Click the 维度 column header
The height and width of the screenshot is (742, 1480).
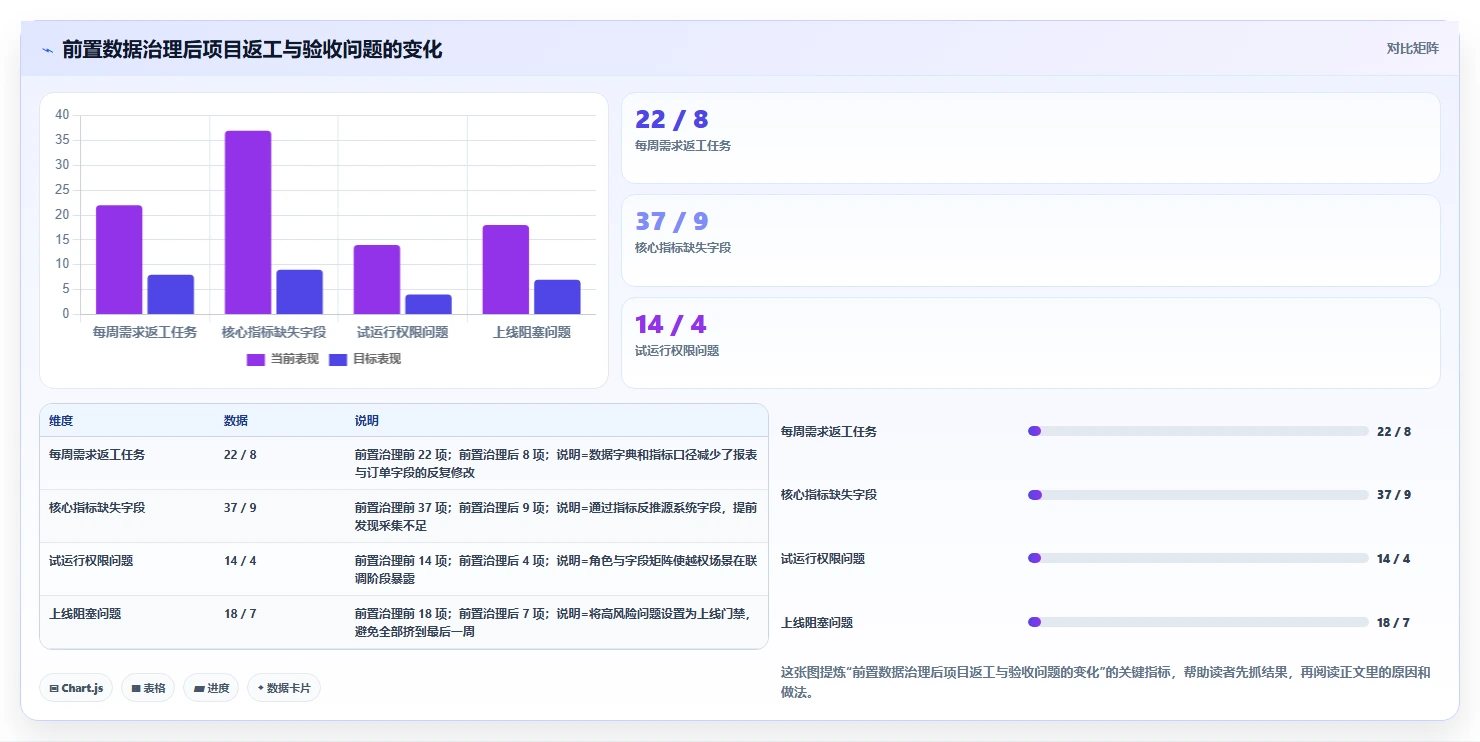(61, 421)
